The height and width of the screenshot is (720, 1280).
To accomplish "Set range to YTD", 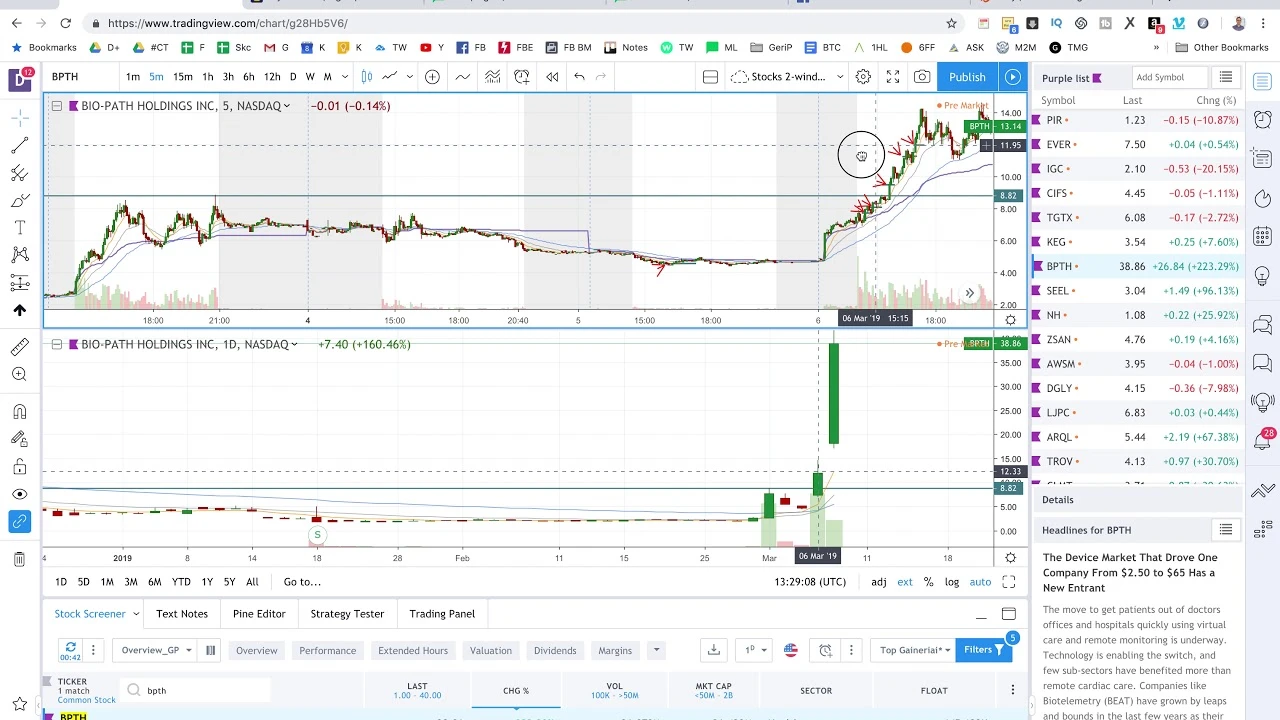I will pos(181,582).
